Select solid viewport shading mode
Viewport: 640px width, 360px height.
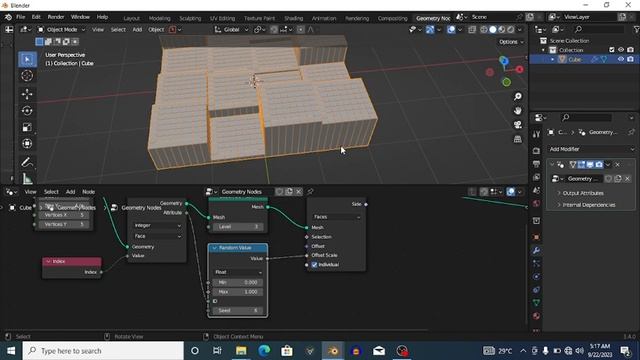point(493,29)
